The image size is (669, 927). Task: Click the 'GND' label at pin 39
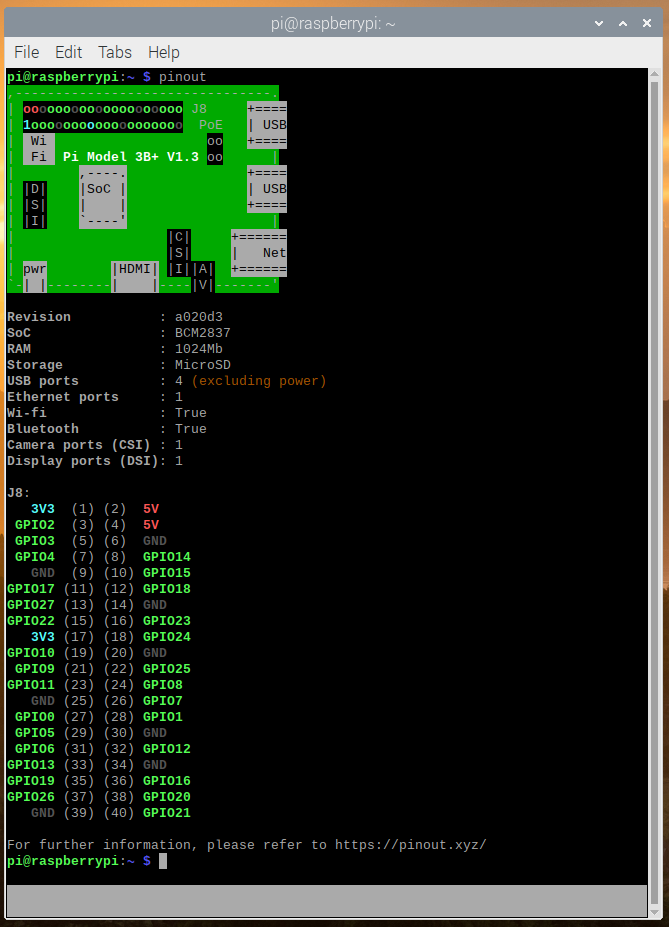coord(43,813)
